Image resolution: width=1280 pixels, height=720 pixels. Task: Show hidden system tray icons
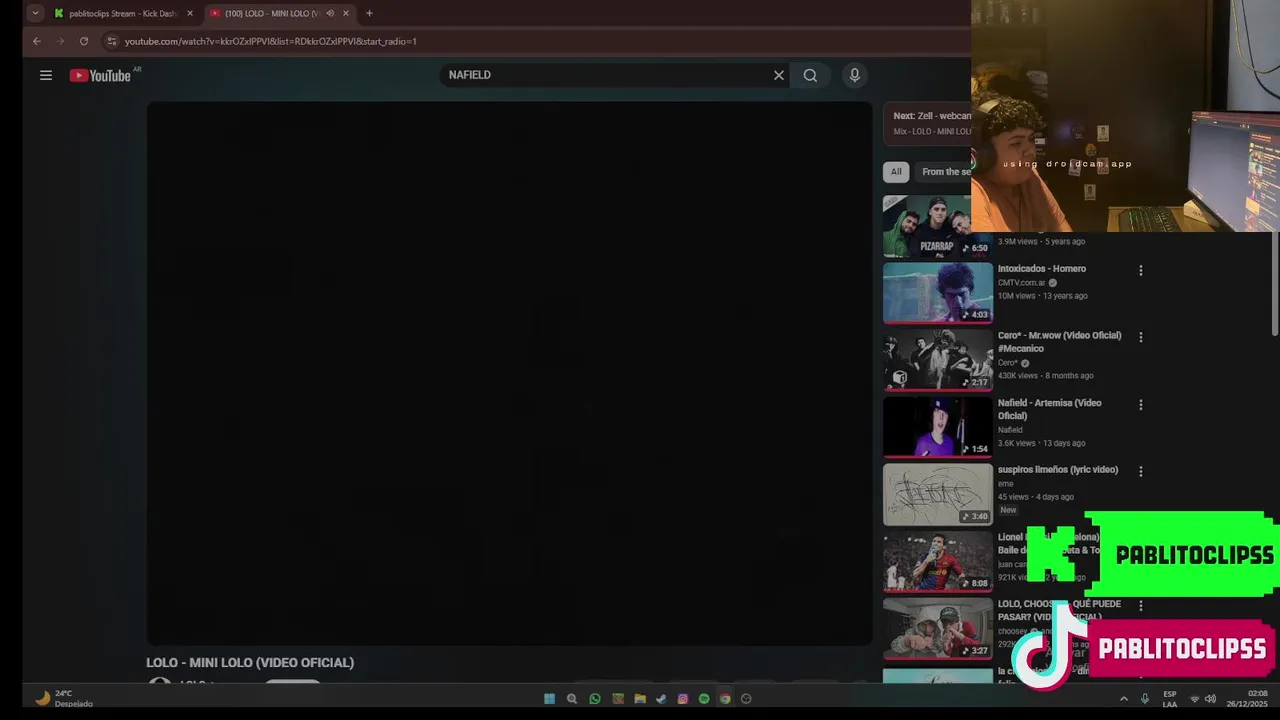[1124, 699]
